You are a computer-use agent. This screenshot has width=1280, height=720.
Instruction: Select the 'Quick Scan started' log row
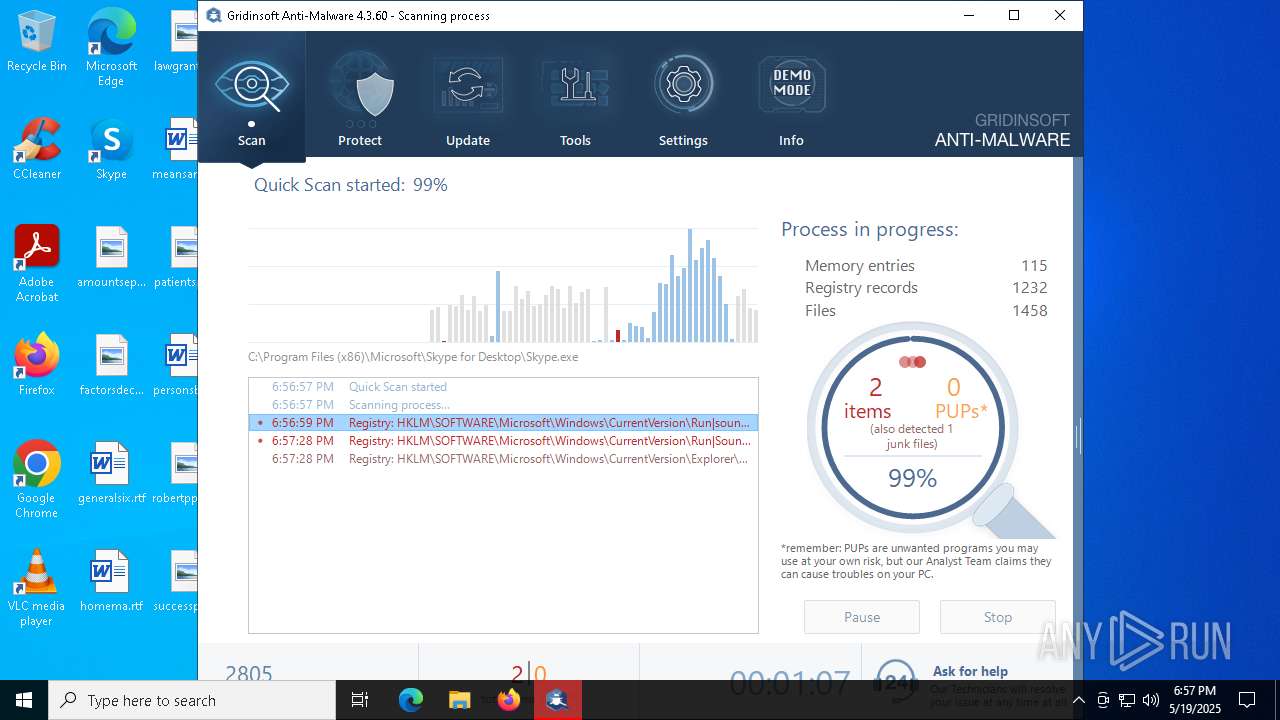tap(504, 387)
